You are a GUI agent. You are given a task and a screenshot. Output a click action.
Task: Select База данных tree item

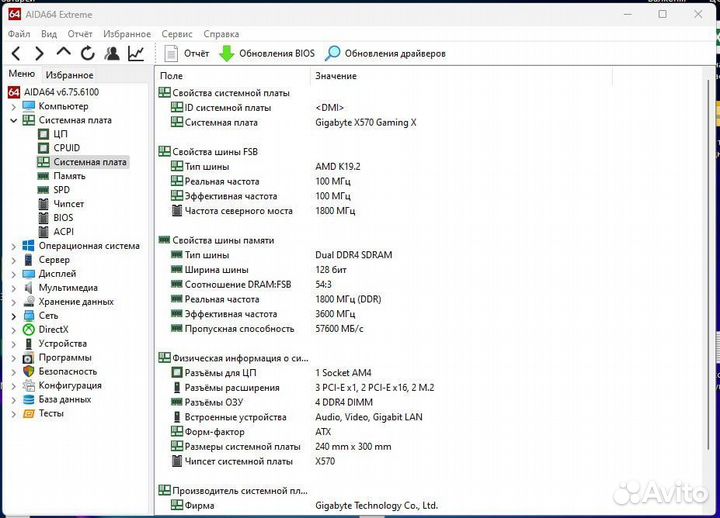coord(57,399)
